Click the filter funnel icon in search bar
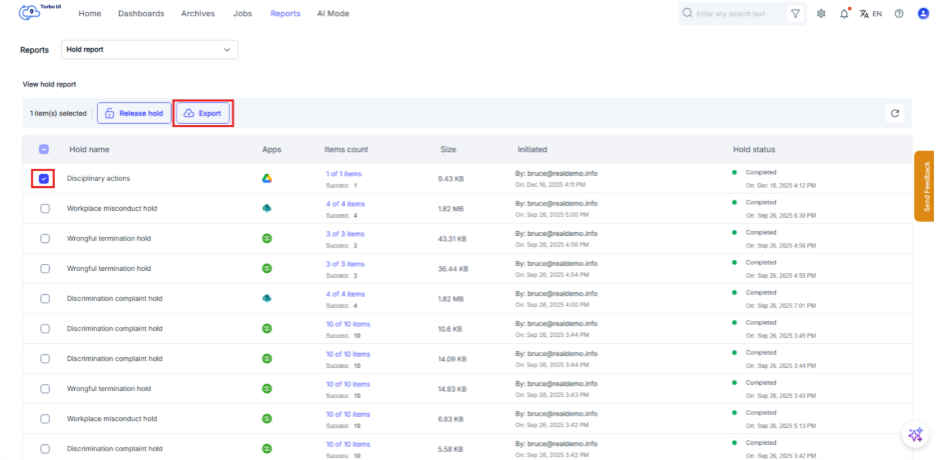This screenshot has height=460, width=936. 795,14
